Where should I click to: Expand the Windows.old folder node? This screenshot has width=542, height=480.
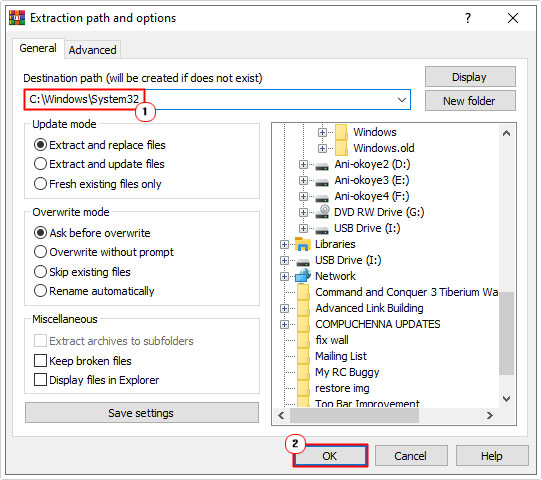pyautogui.click(x=322, y=149)
